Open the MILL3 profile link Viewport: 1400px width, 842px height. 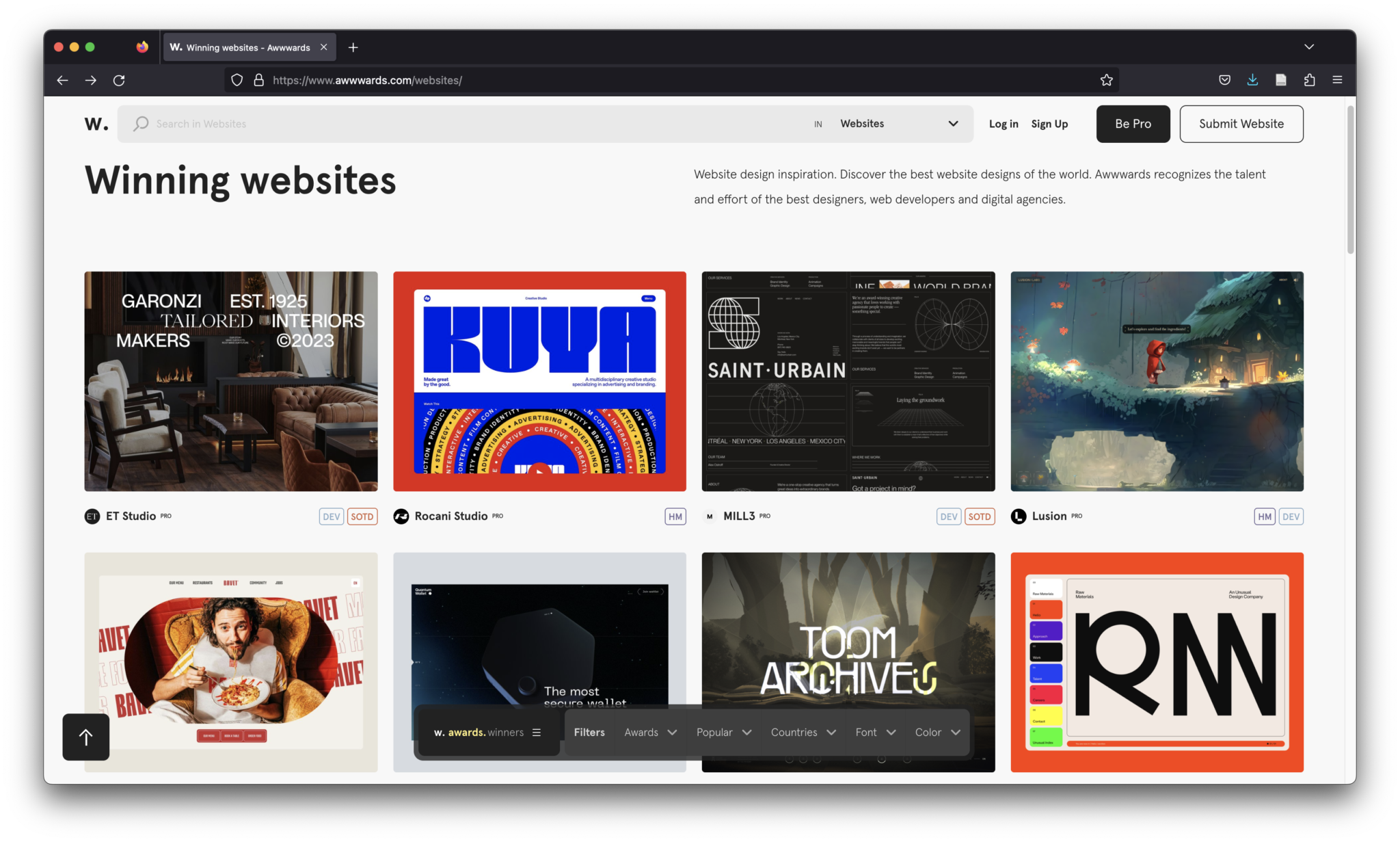739,516
